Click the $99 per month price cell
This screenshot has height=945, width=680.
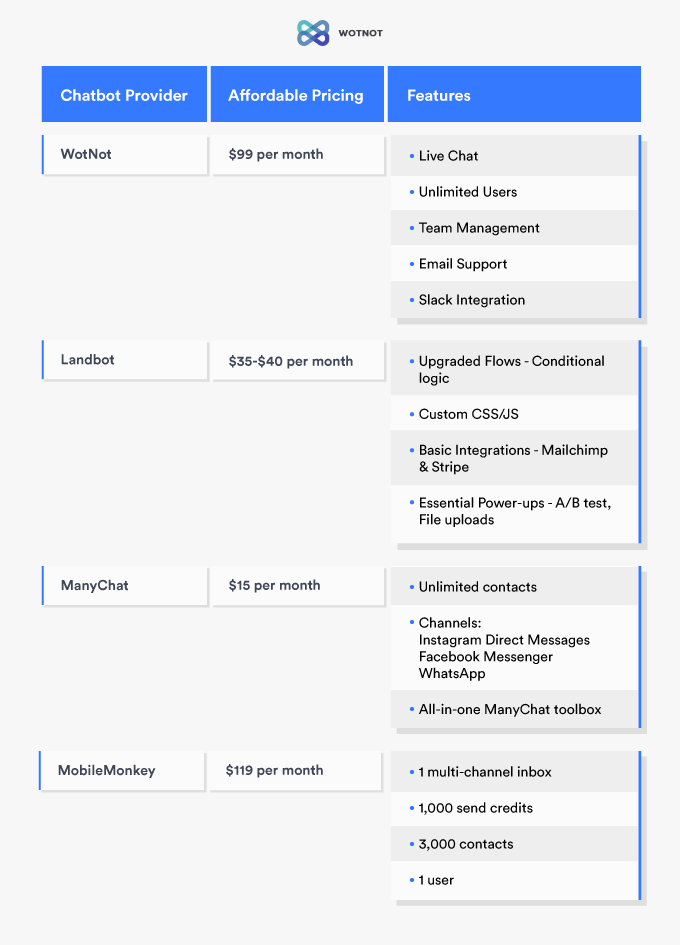coord(298,154)
